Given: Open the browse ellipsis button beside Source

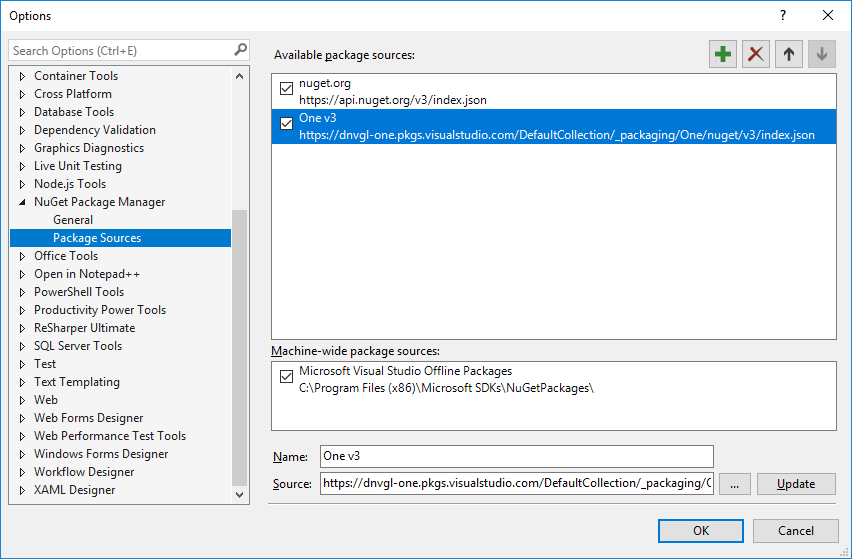Looking at the screenshot, I should pyautogui.click(x=734, y=484).
